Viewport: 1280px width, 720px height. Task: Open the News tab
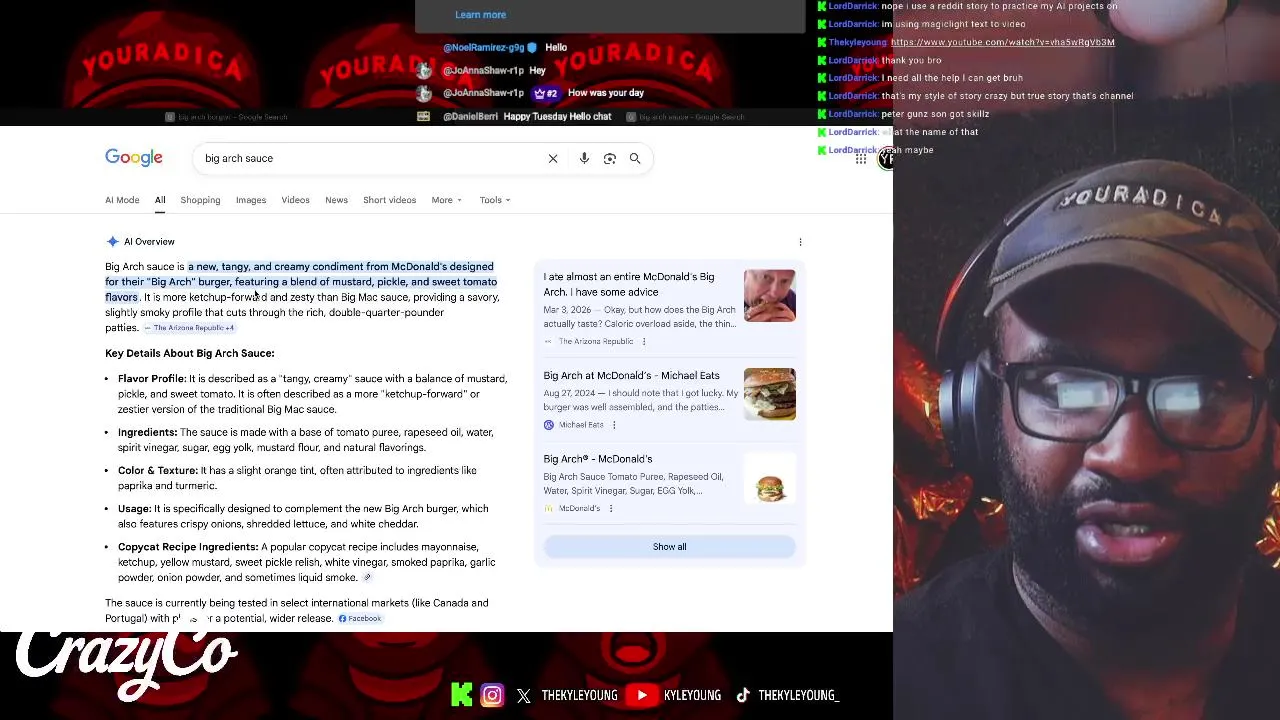336,200
